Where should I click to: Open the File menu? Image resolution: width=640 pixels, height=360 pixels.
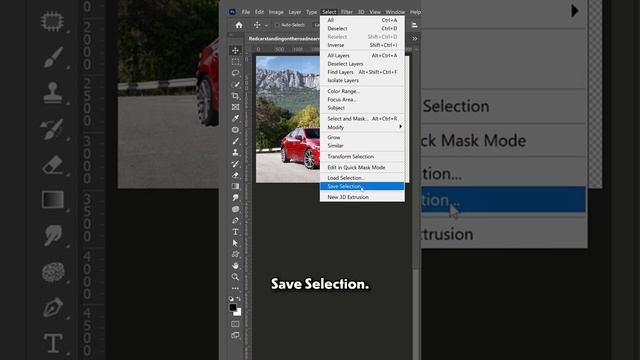tap(246, 12)
